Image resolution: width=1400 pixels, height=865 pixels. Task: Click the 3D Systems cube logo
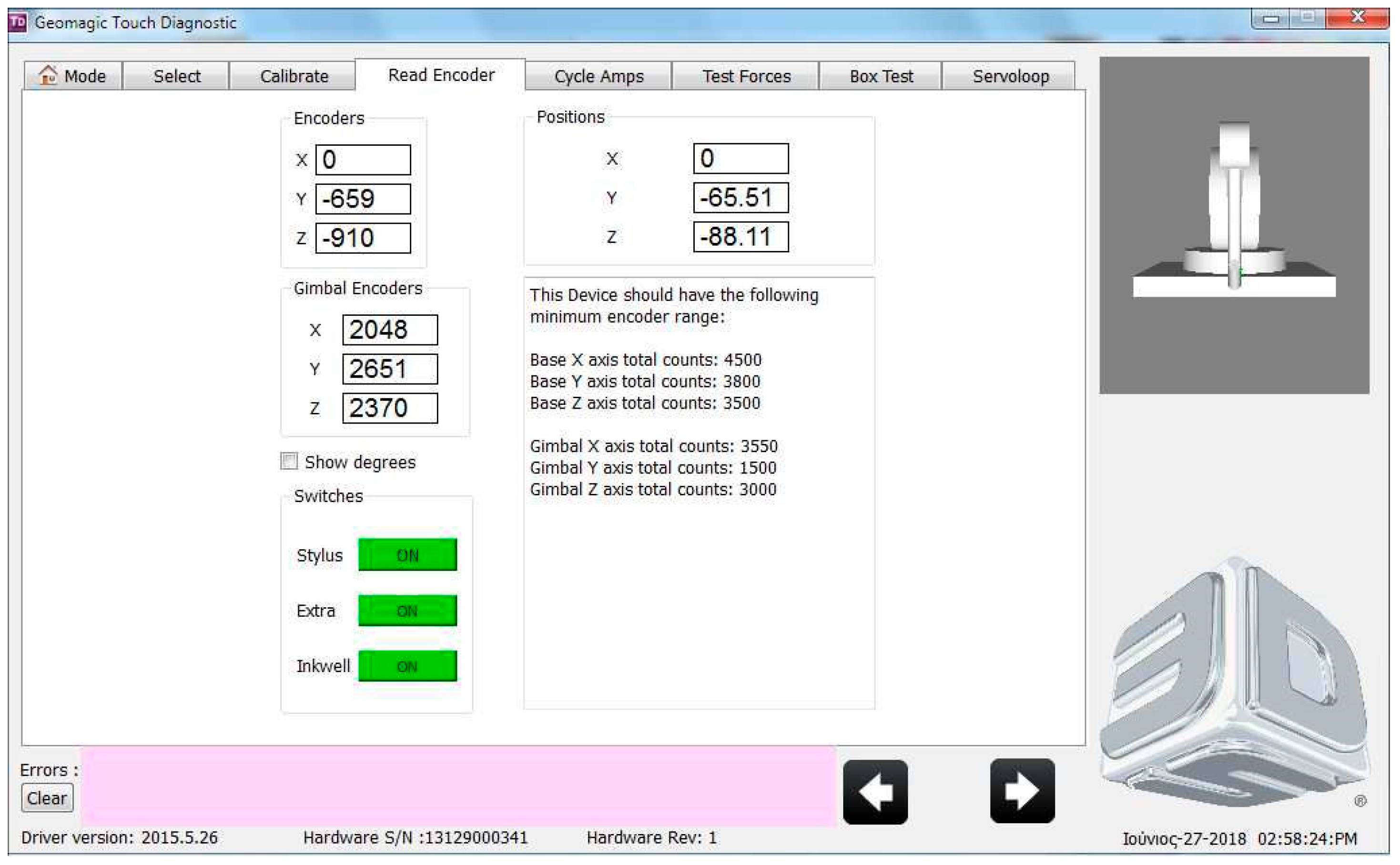pos(1236,684)
